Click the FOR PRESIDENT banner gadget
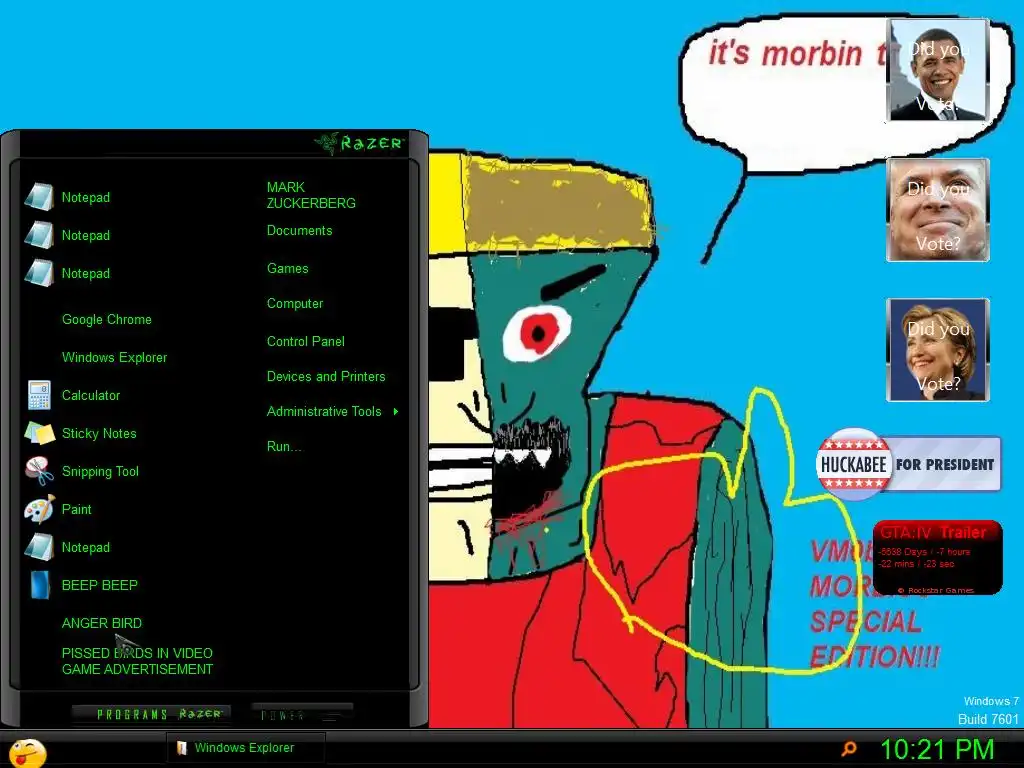The image size is (1024, 768). [x=944, y=464]
